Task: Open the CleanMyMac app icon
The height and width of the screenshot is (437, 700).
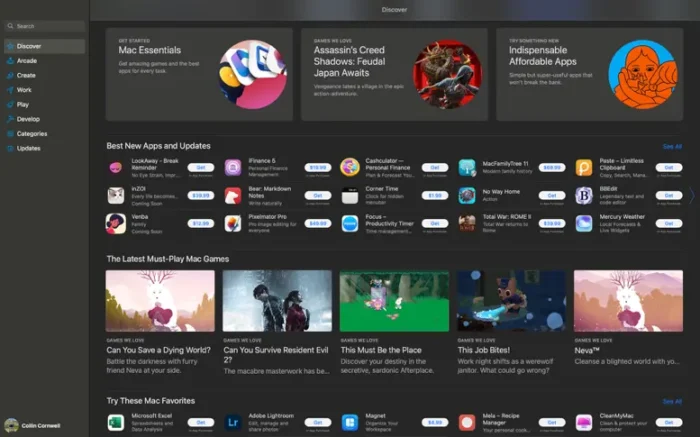Action: pos(584,422)
